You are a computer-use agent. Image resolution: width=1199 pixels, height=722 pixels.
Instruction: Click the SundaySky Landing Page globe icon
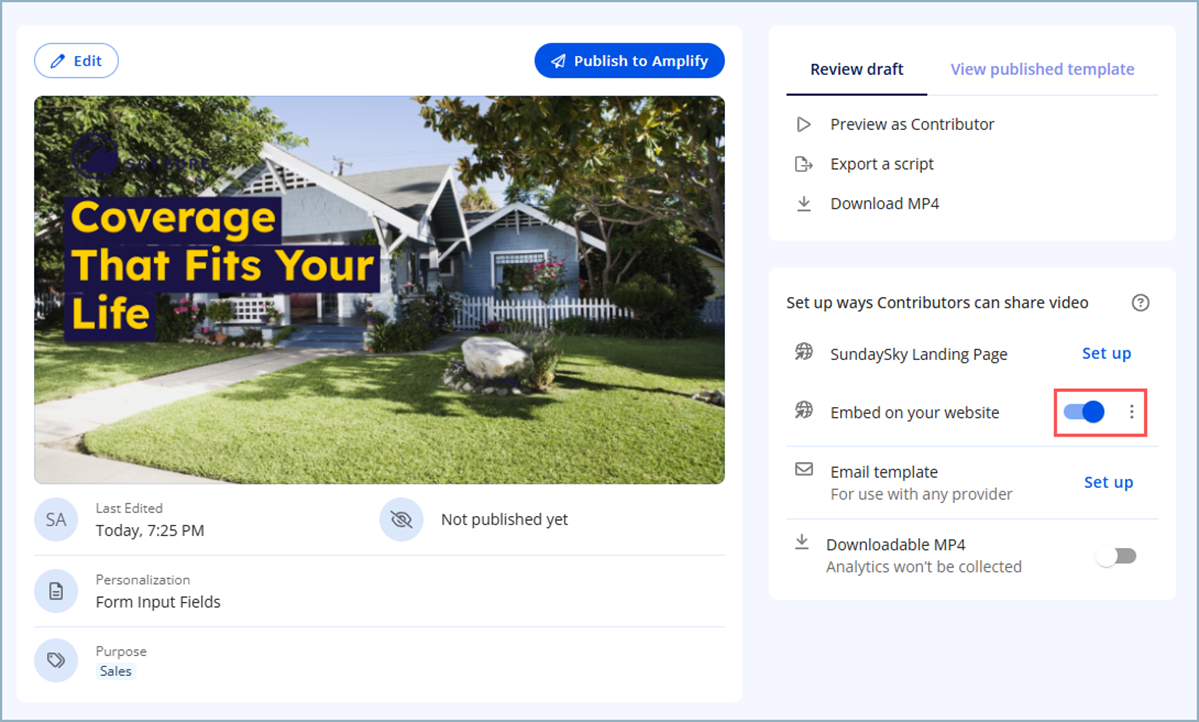pos(804,353)
